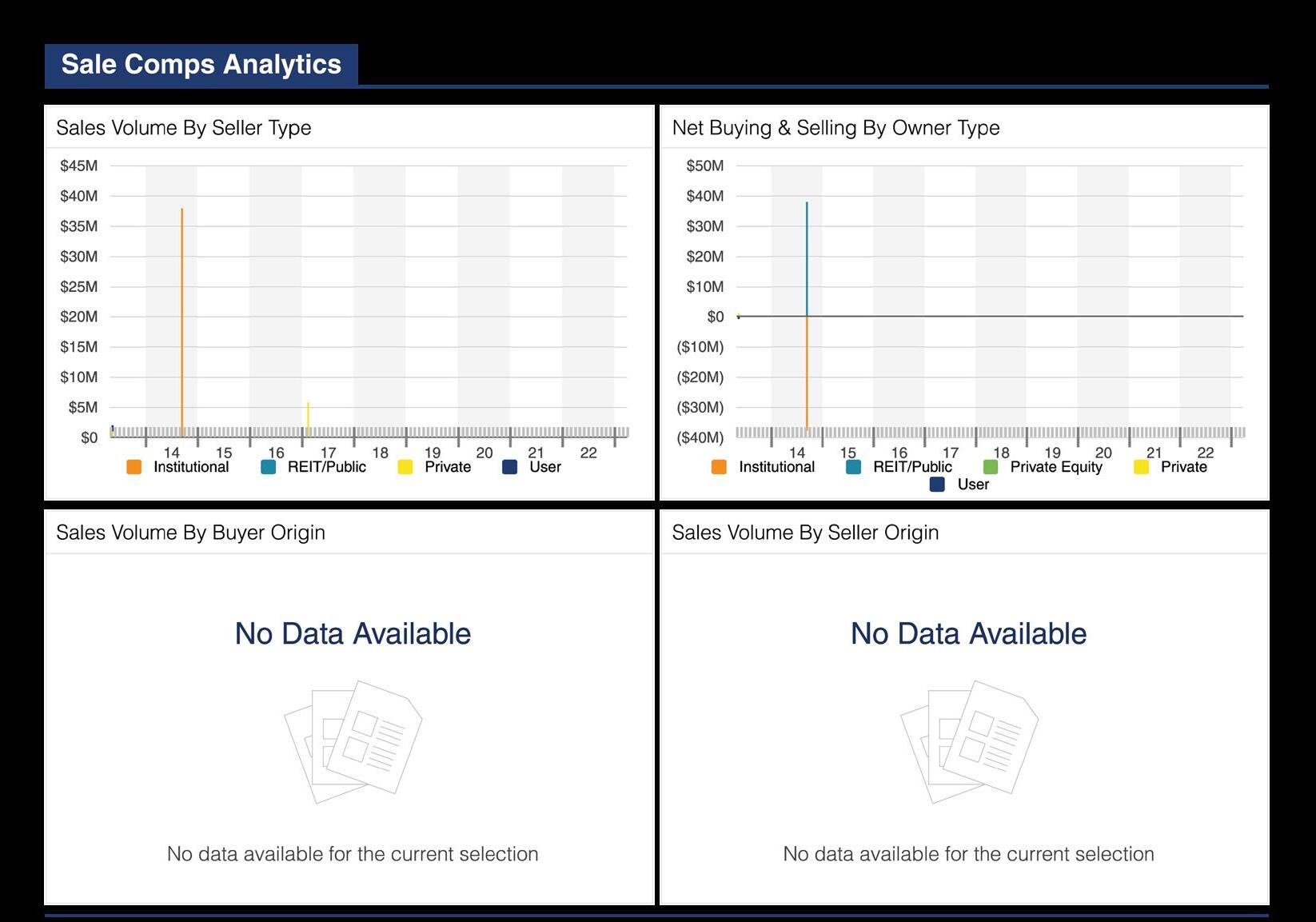Viewport: 1316px width, 922px height.
Task: Click year 14 on Net Buying chart axis
Action: coord(797,453)
